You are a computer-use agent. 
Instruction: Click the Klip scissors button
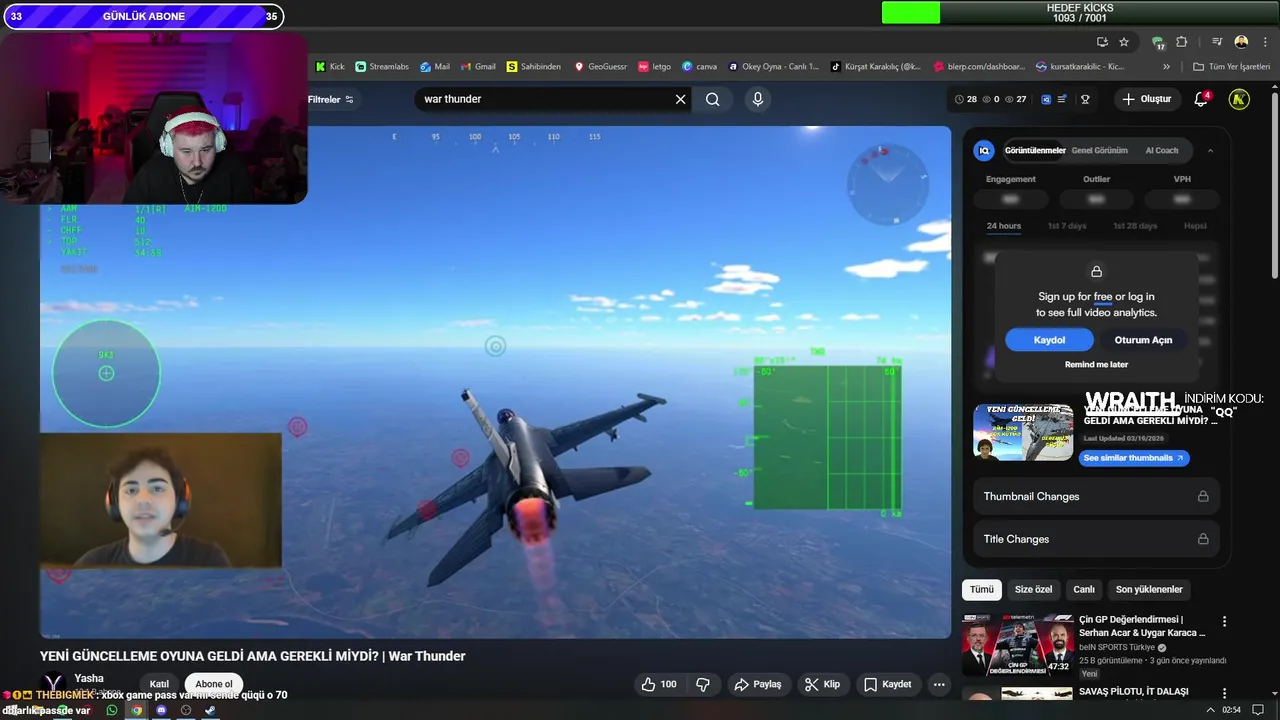click(x=822, y=684)
